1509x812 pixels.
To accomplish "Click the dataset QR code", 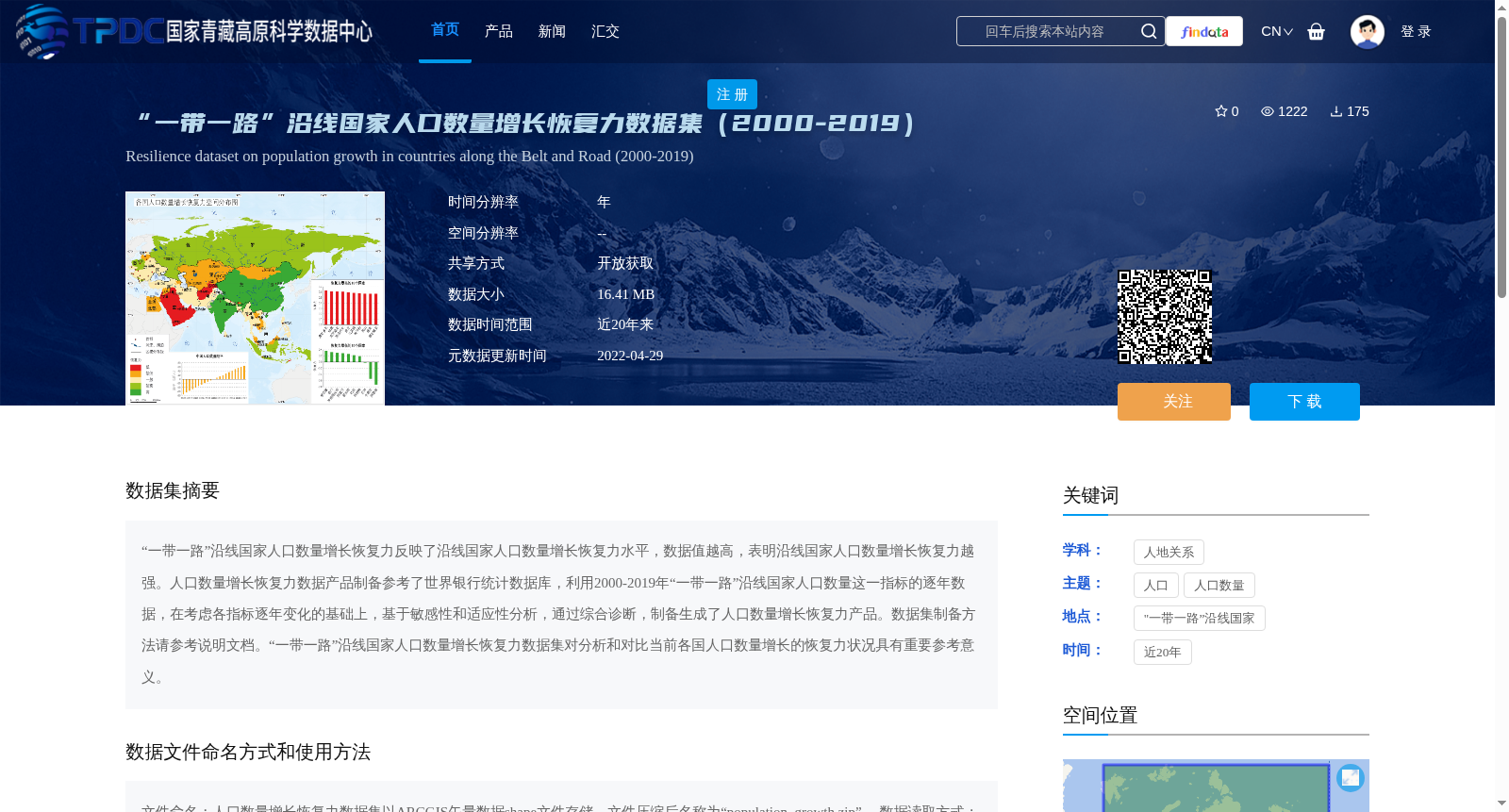I will tap(1165, 317).
